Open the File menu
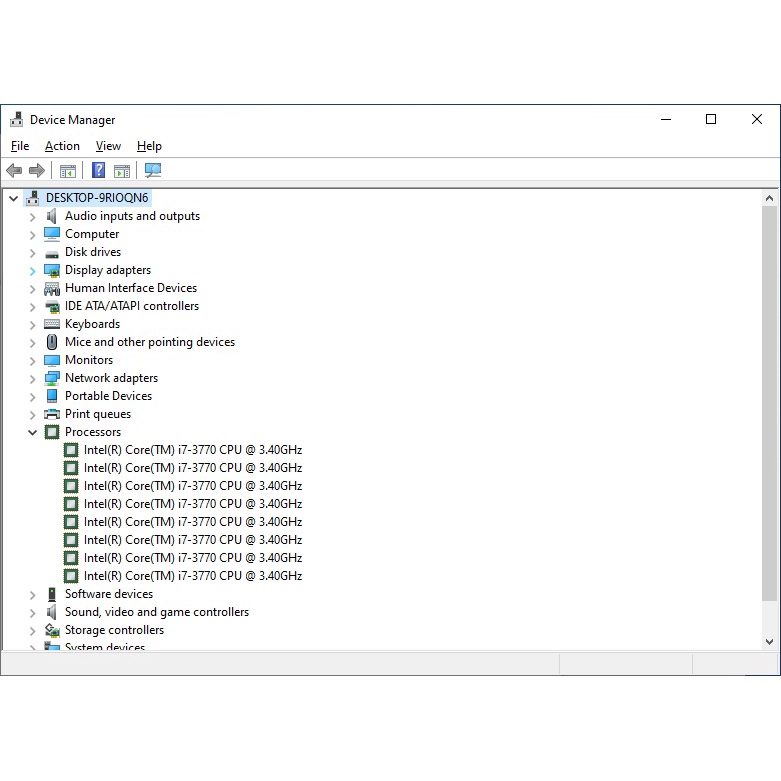This screenshot has width=781, height=781. tap(20, 146)
